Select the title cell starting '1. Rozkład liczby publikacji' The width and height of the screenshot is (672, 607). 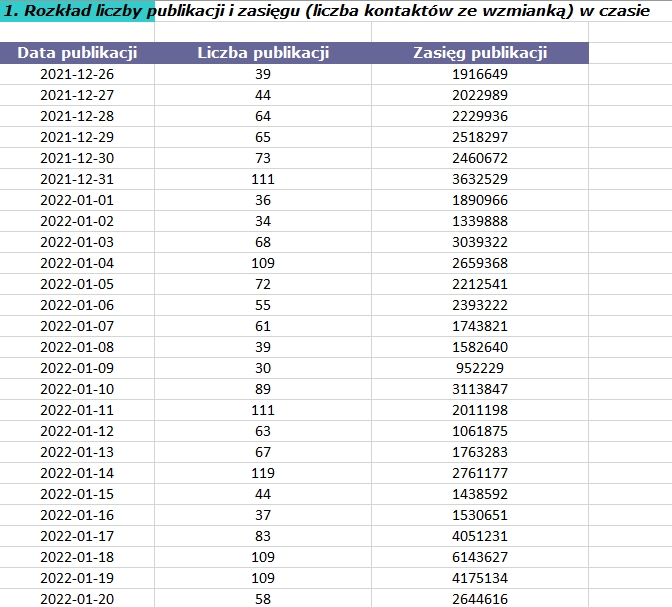pos(77,11)
